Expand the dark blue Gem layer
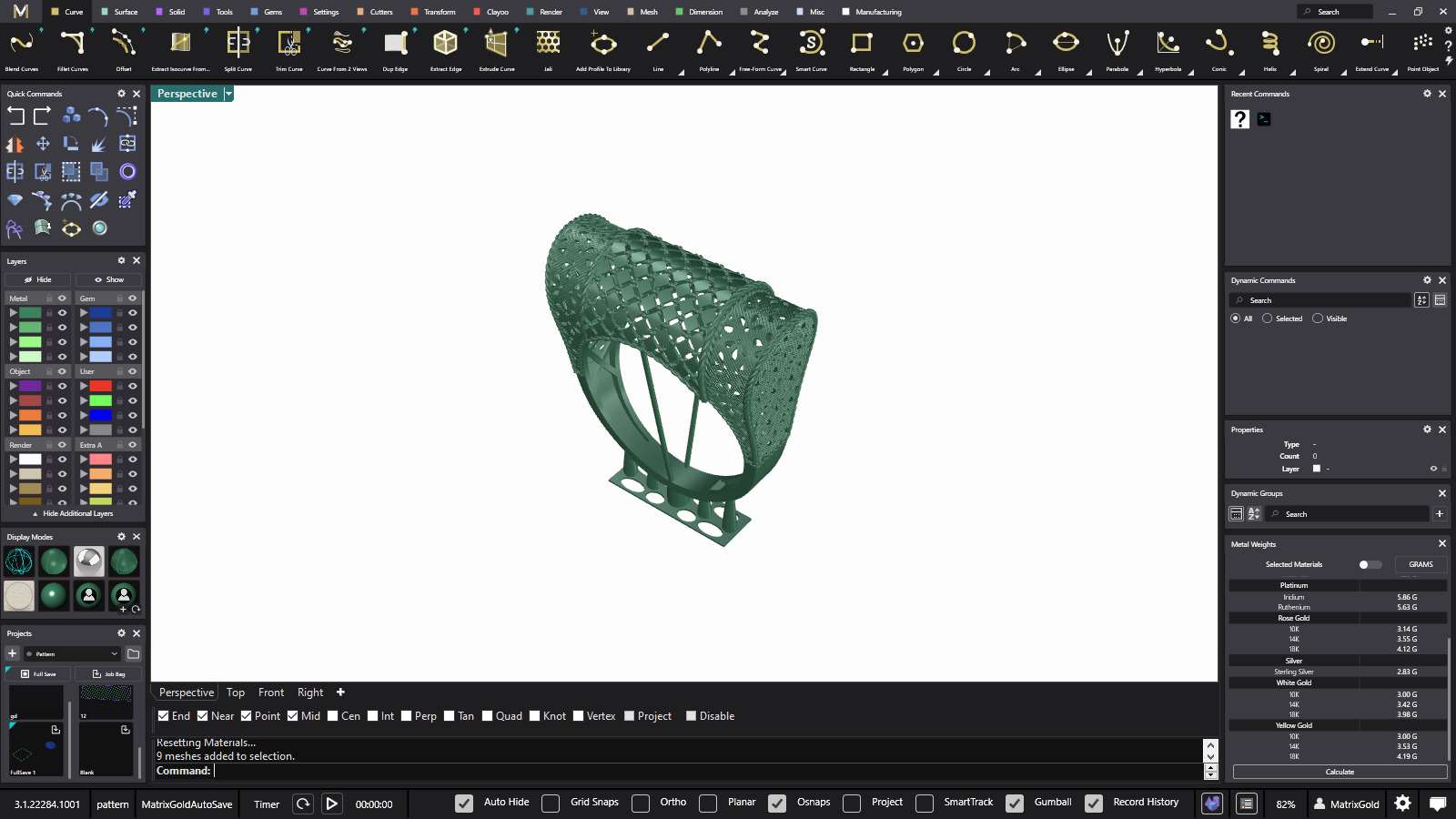This screenshot has width=1456, height=819. [x=83, y=313]
